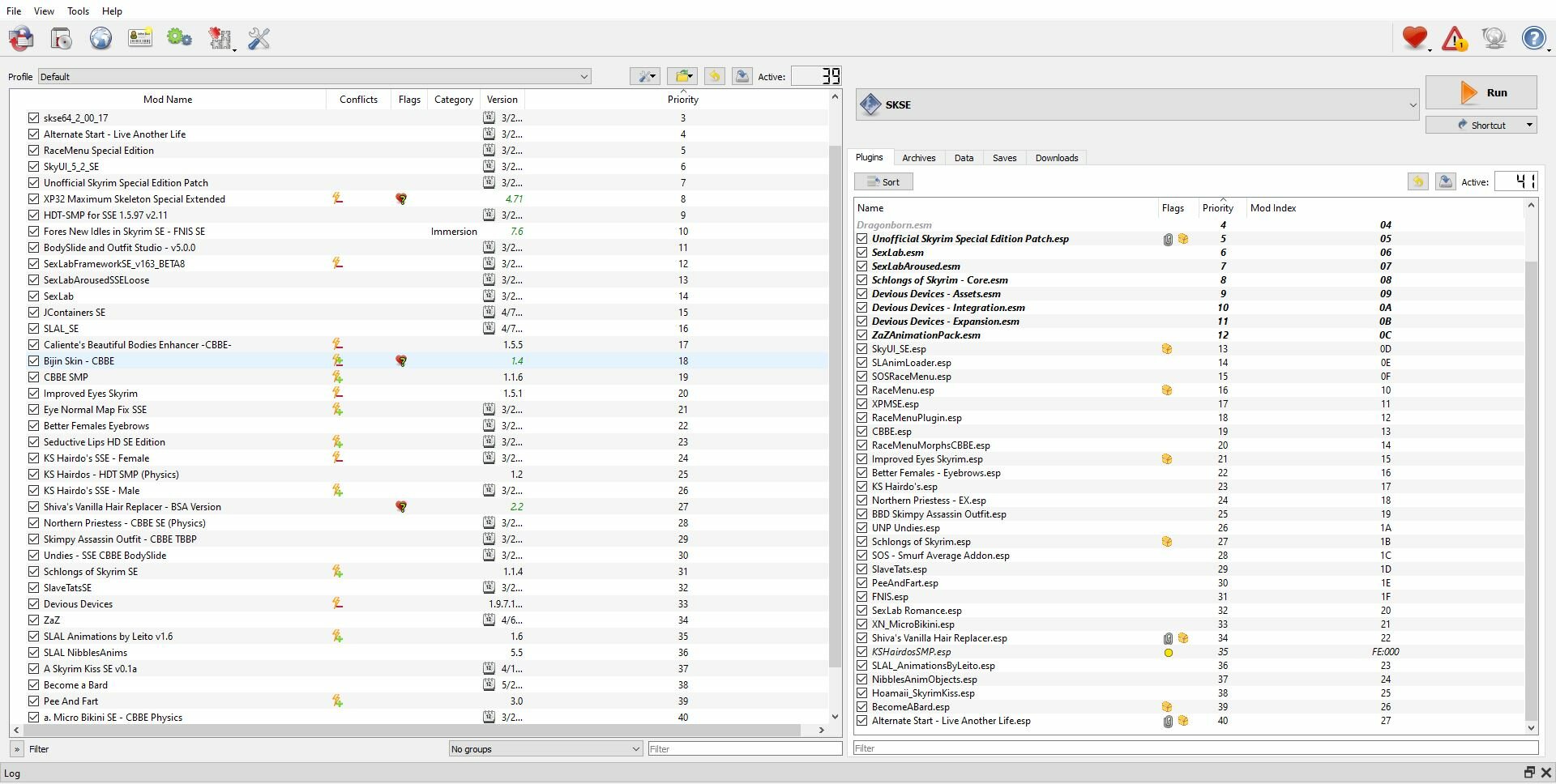Click the plugin list restore backup icon
Viewport: 1556px width, 784px height.
click(1417, 181)
